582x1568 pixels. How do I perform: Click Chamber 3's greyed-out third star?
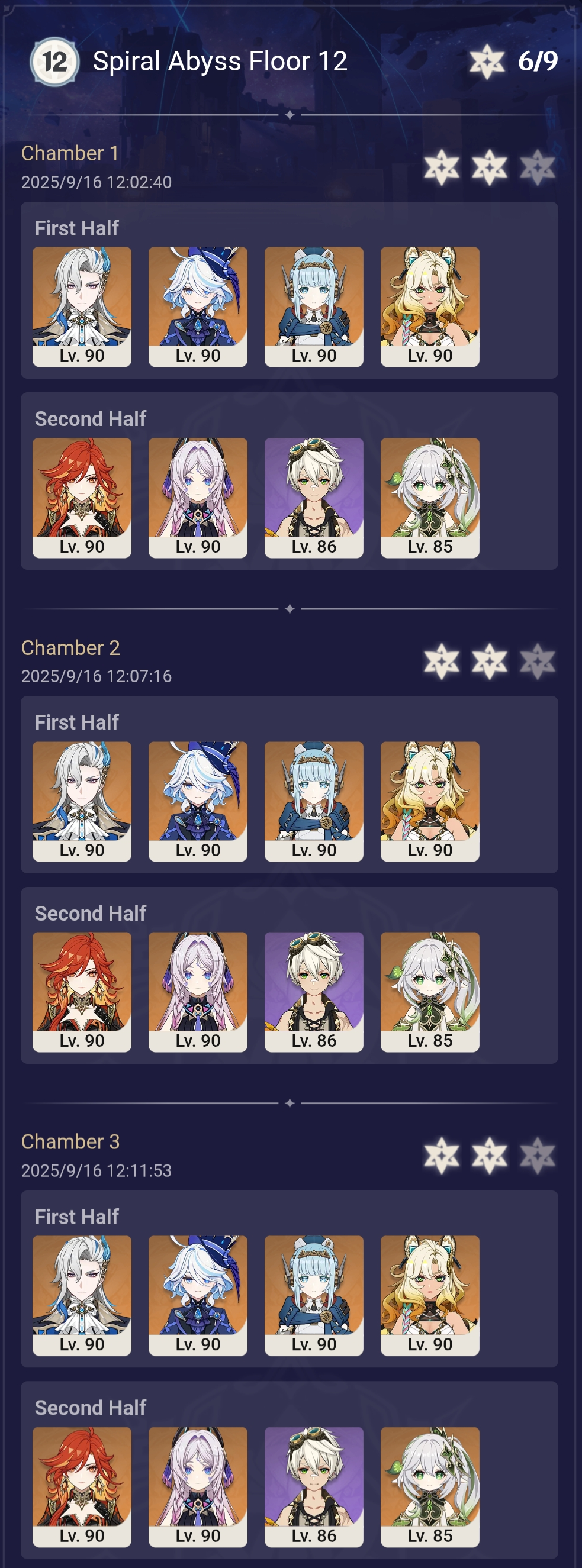(538, 1156)
